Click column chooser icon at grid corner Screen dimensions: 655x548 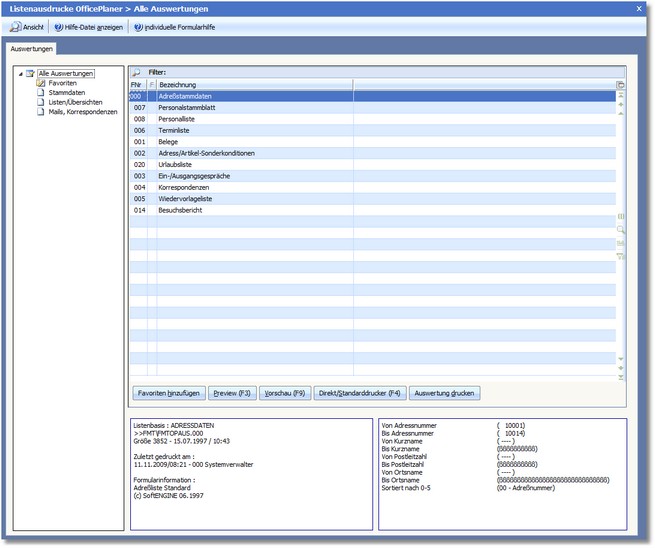[x=620, y=85]
